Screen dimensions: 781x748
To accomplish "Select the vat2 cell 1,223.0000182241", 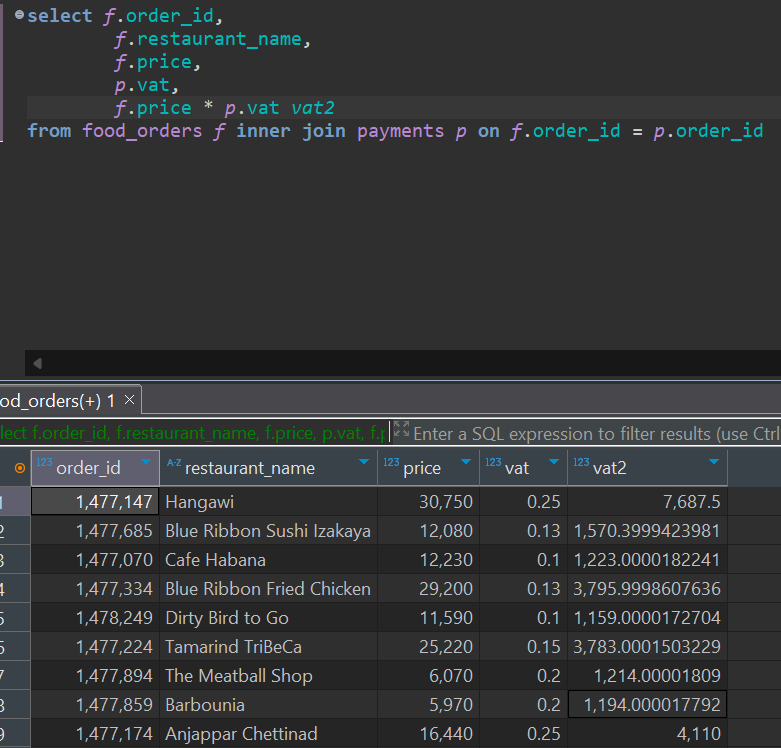I will 648,559.
